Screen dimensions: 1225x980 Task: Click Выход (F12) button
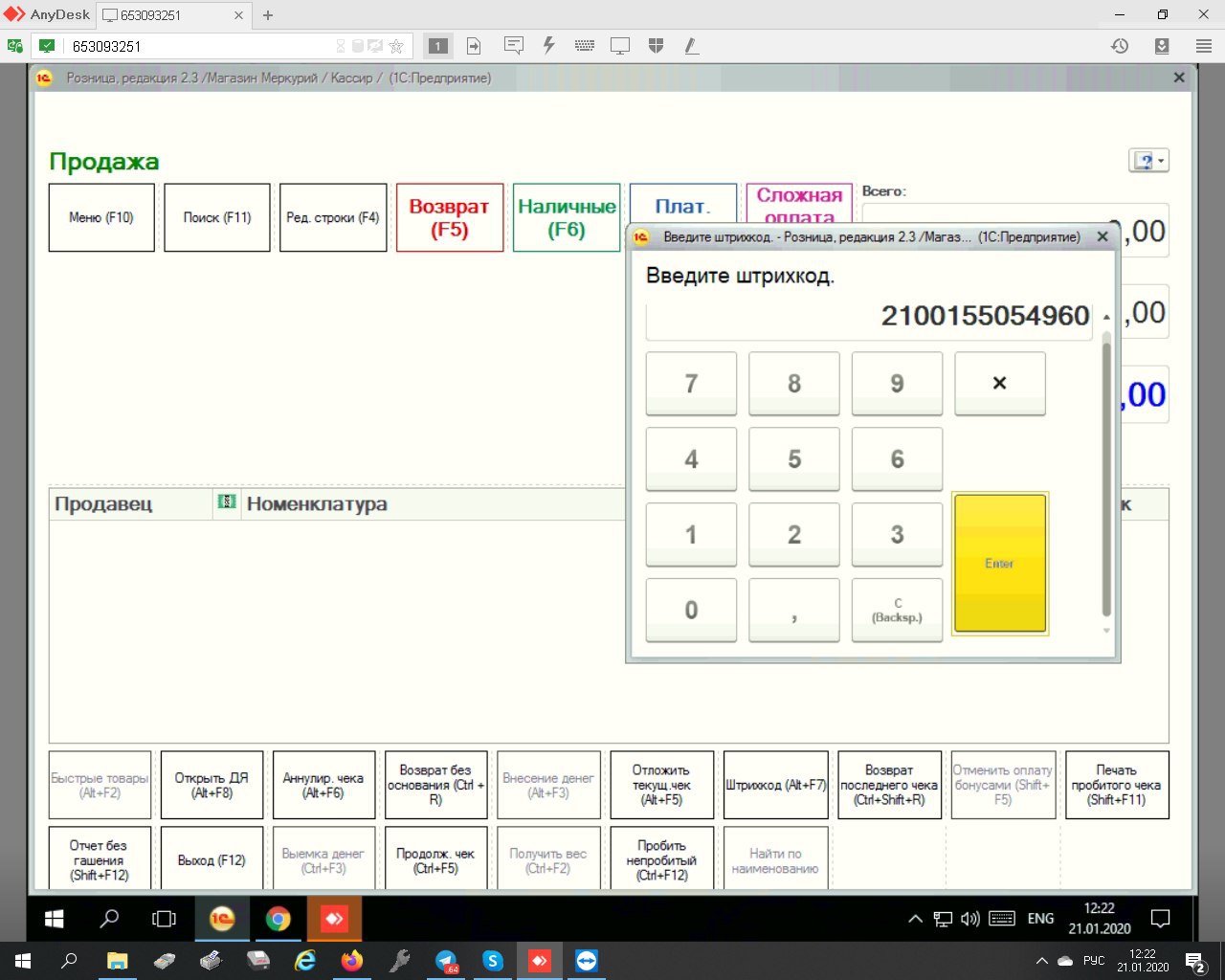point(212,858)
